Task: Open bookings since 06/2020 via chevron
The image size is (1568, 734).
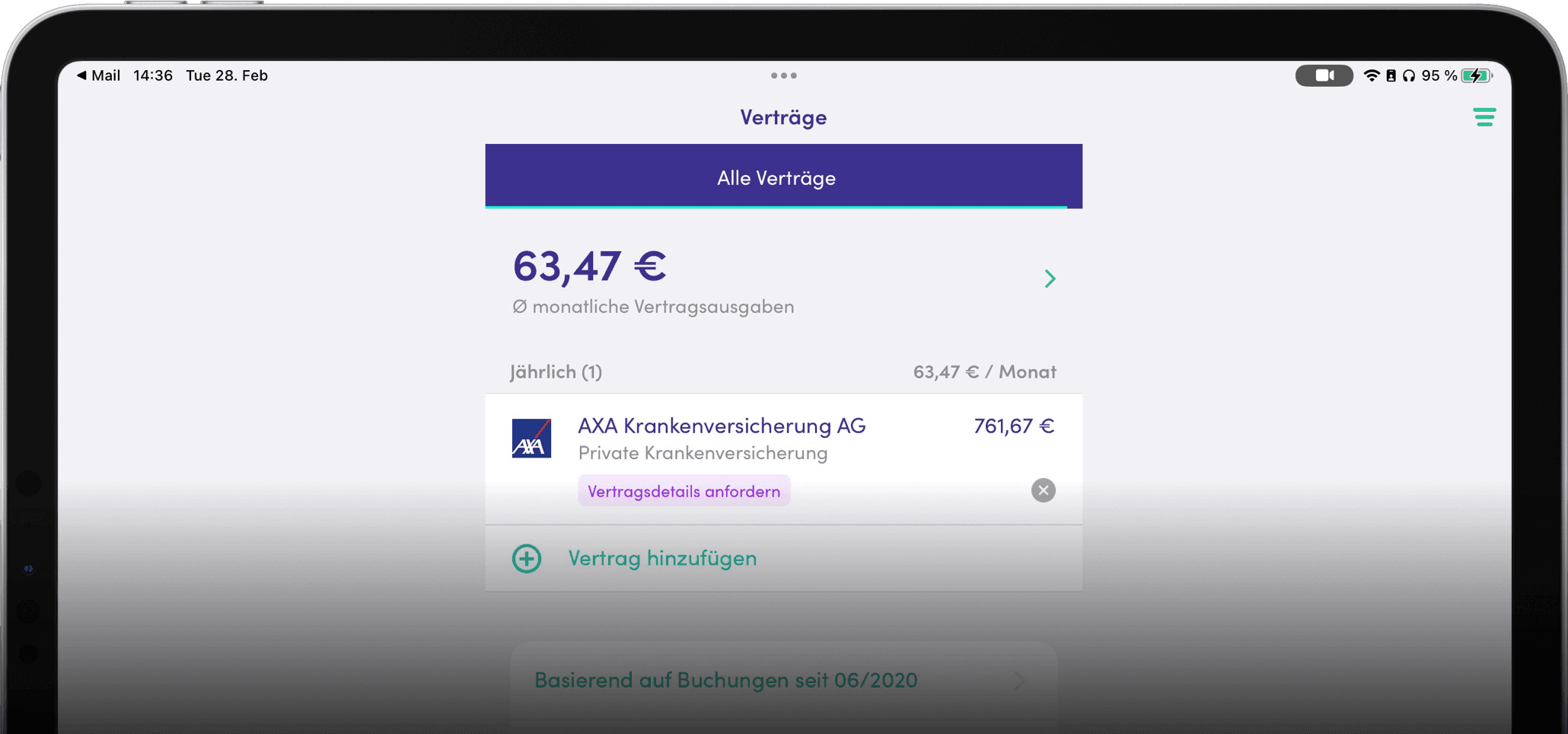Action: coord(1020,680)
